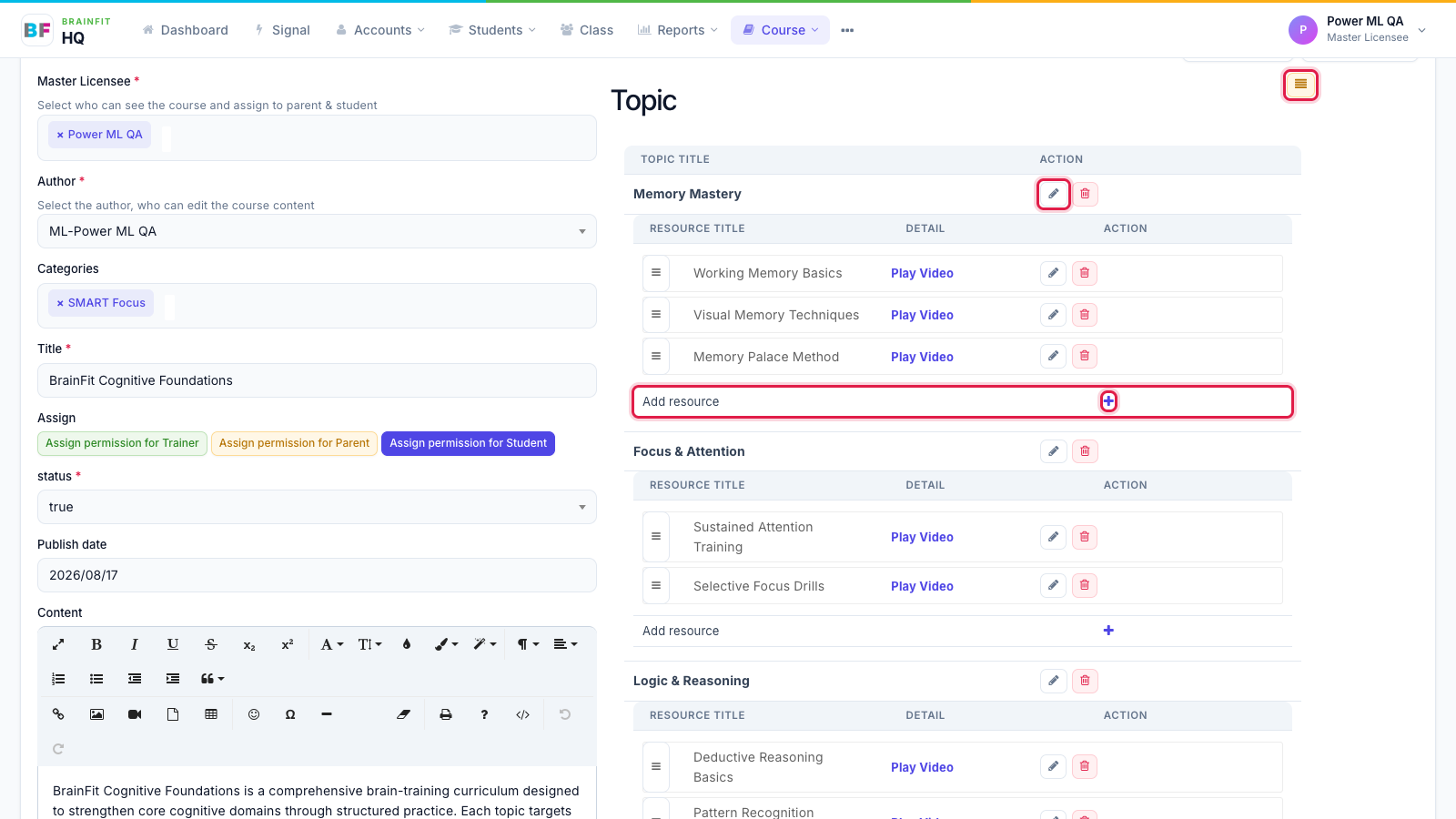Edit the Logic & Reasoning topic
Screen dimensions: 1456x819
click(x=1053, y=681)
